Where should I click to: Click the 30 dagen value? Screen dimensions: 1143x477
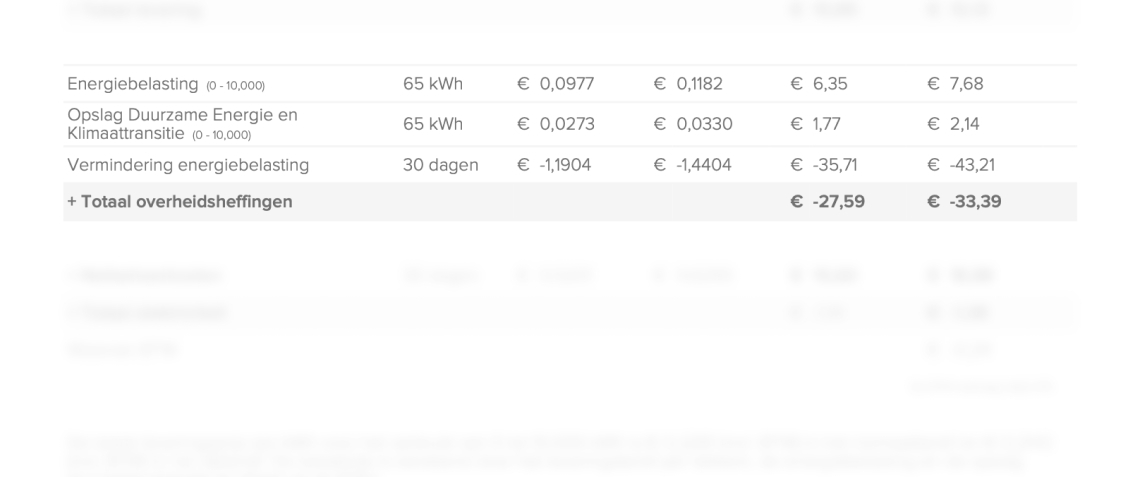440,165
